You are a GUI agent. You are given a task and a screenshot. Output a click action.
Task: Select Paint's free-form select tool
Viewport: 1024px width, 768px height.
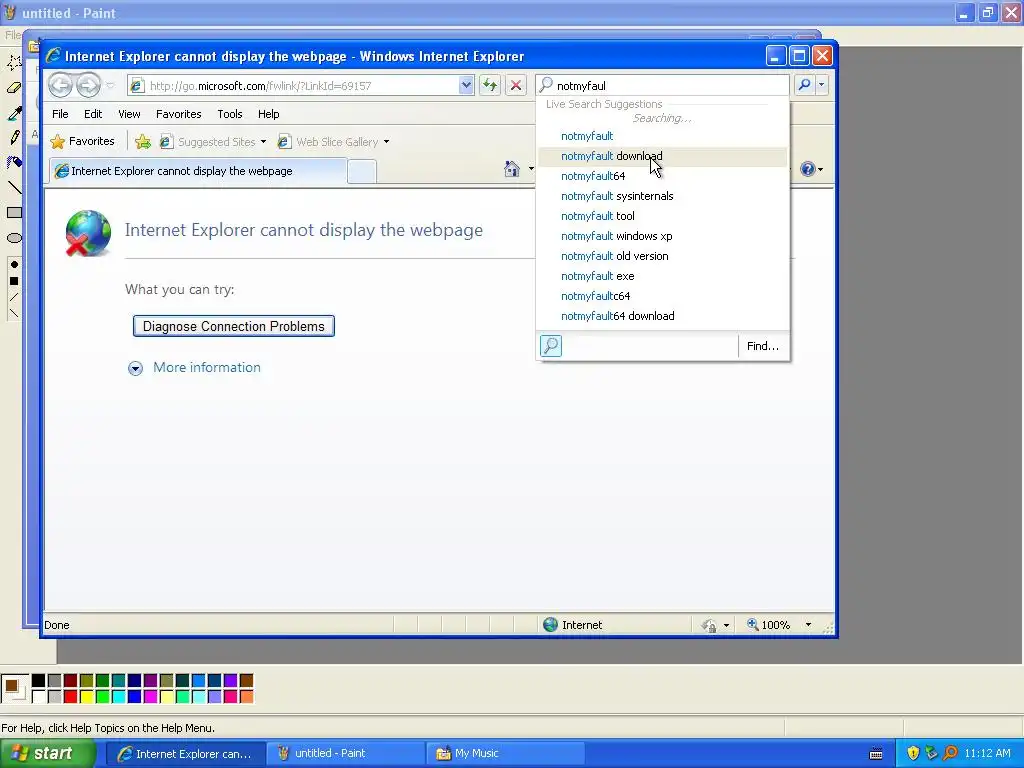pos(14,63)
